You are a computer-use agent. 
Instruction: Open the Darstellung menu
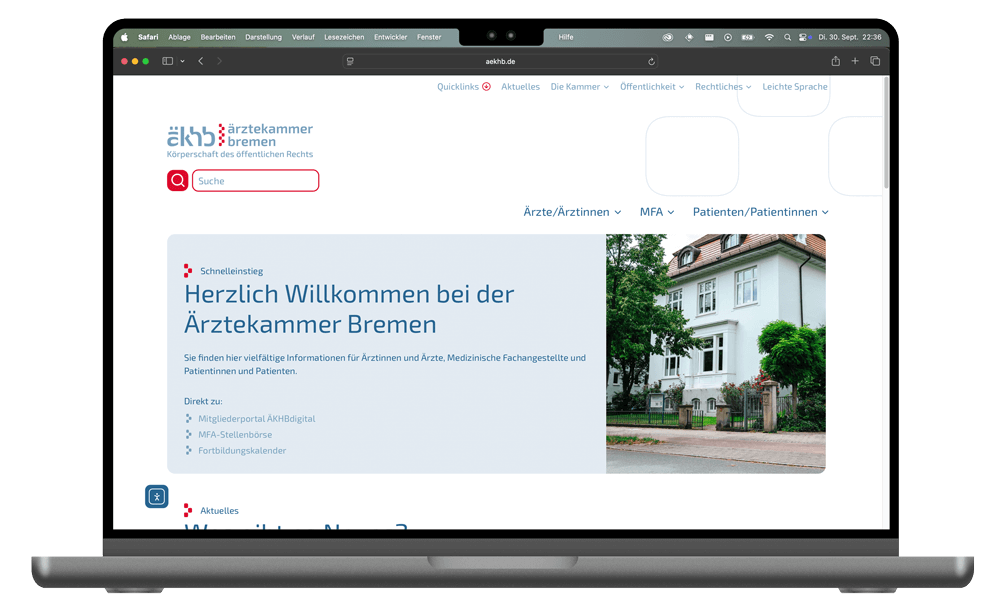pyautogui.click(x=263, y=37)
